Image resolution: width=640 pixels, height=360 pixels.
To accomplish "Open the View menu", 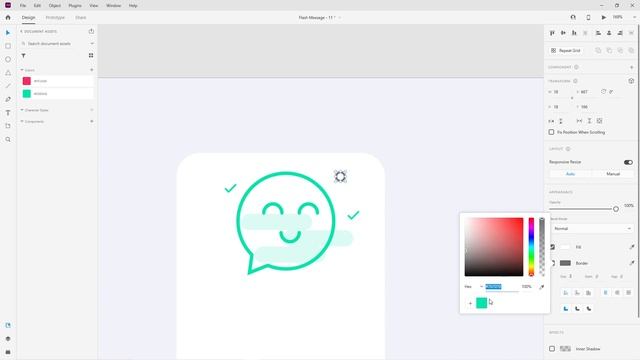I will [93, 6].
